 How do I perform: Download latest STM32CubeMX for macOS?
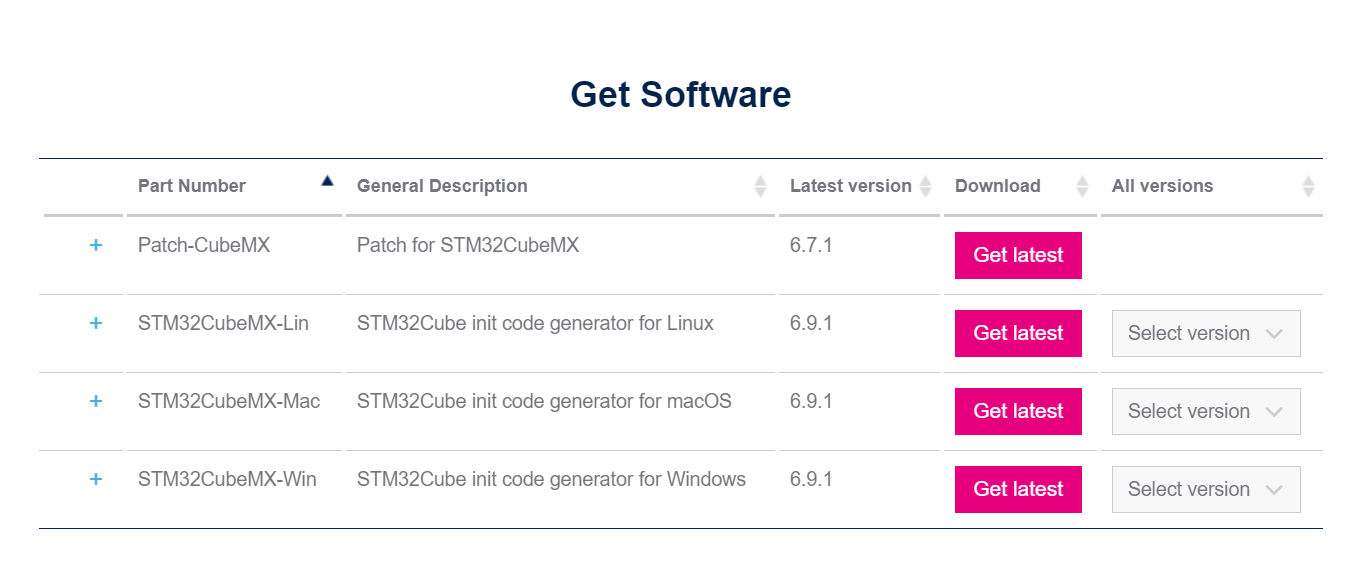(x=1018, y=411)
